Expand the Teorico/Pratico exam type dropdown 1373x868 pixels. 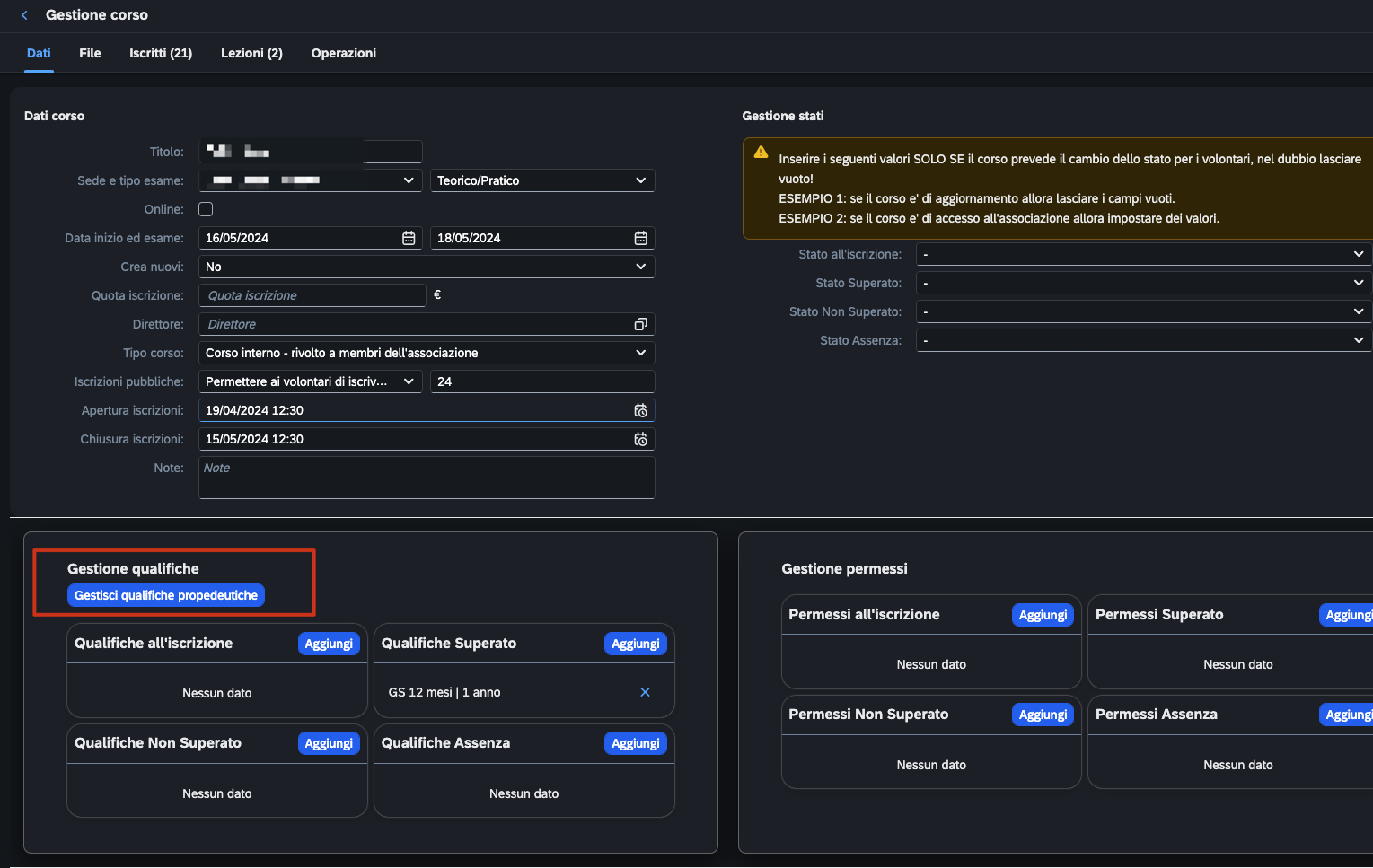pos(542,180)
